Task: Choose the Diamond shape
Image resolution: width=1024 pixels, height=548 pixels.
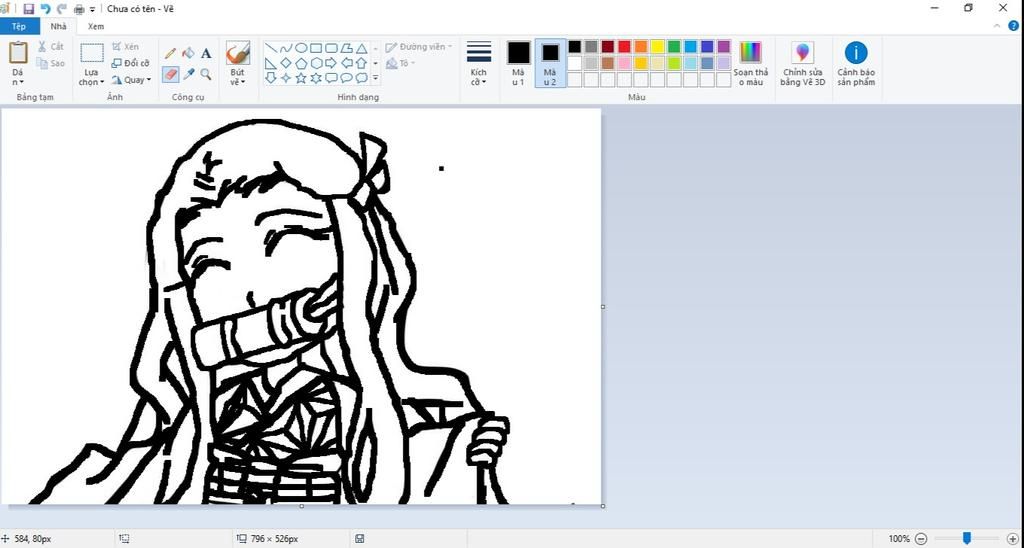Action: coord(286,63)
